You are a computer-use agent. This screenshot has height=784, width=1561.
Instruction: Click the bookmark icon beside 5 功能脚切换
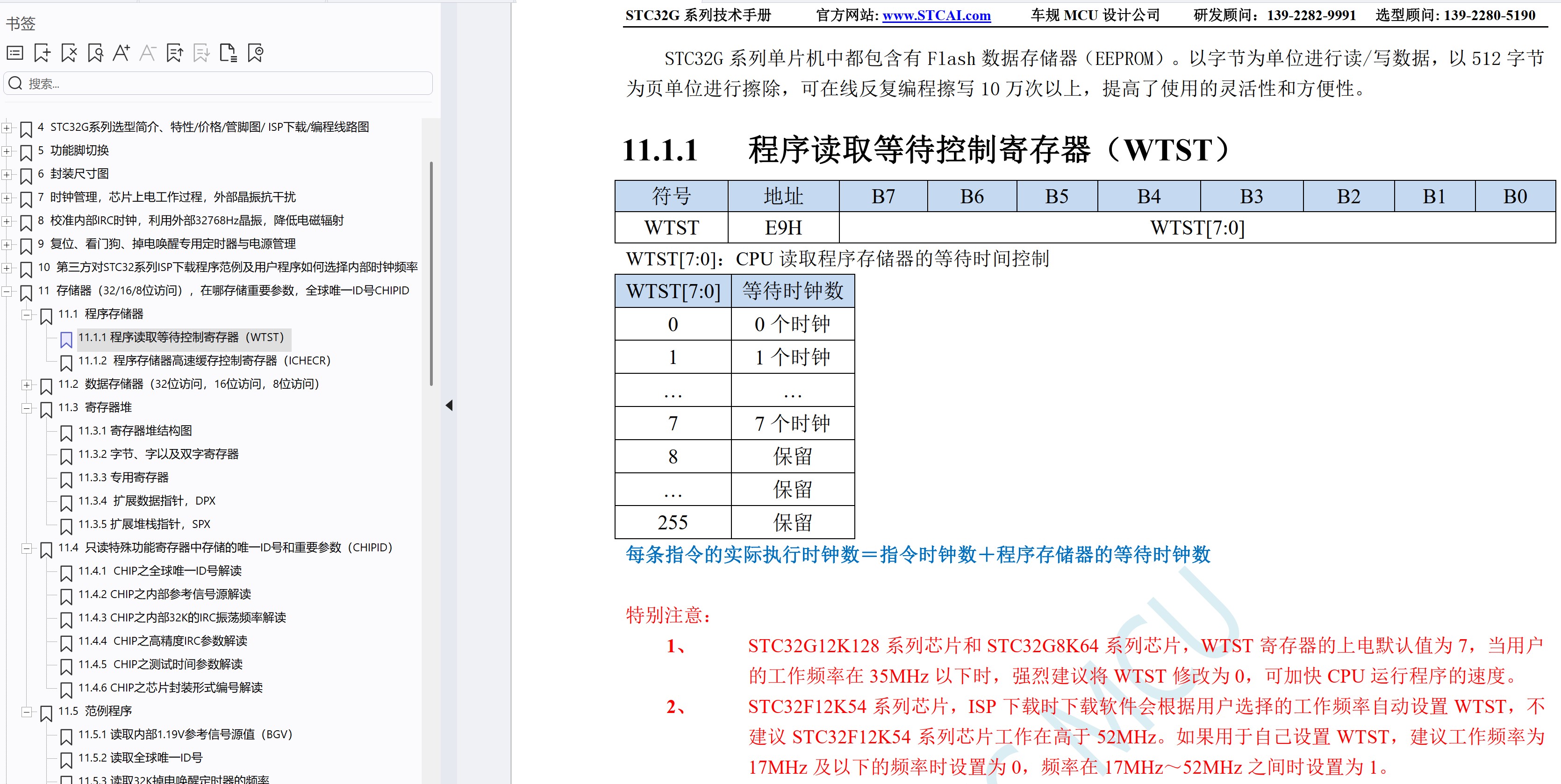(26, 153)
